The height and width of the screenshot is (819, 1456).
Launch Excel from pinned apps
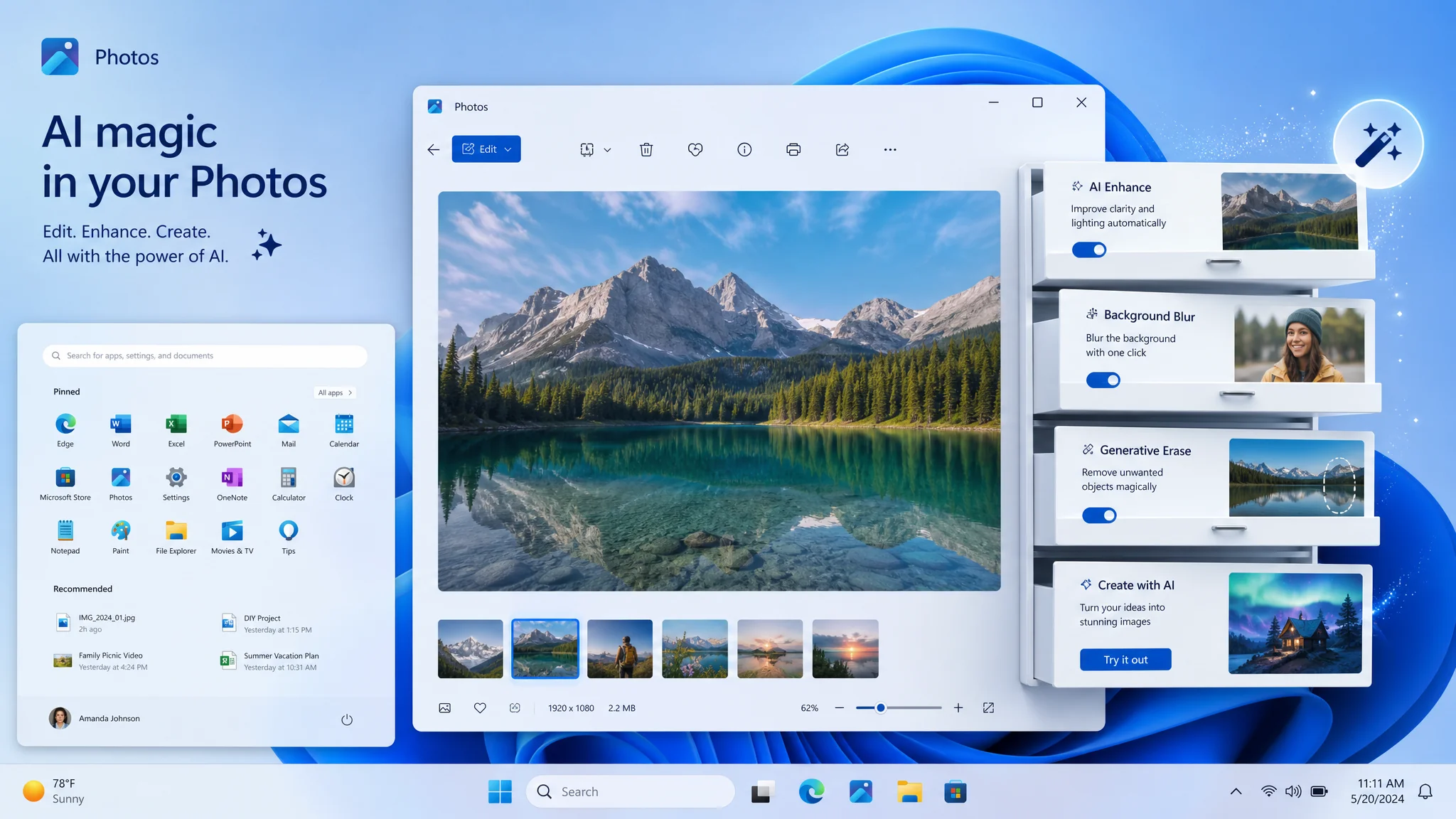(176, 430)
